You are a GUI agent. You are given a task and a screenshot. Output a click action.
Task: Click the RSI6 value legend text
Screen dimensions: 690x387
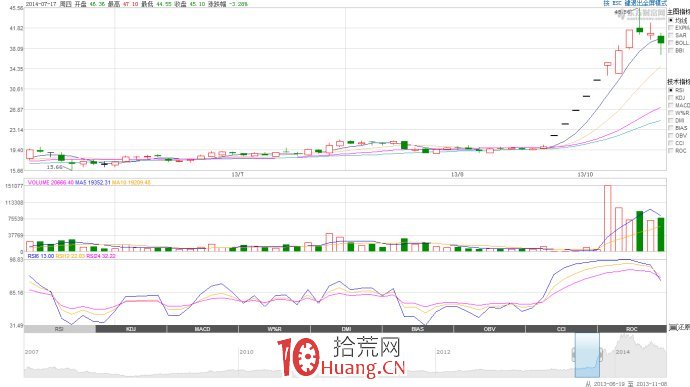[41, 256]
